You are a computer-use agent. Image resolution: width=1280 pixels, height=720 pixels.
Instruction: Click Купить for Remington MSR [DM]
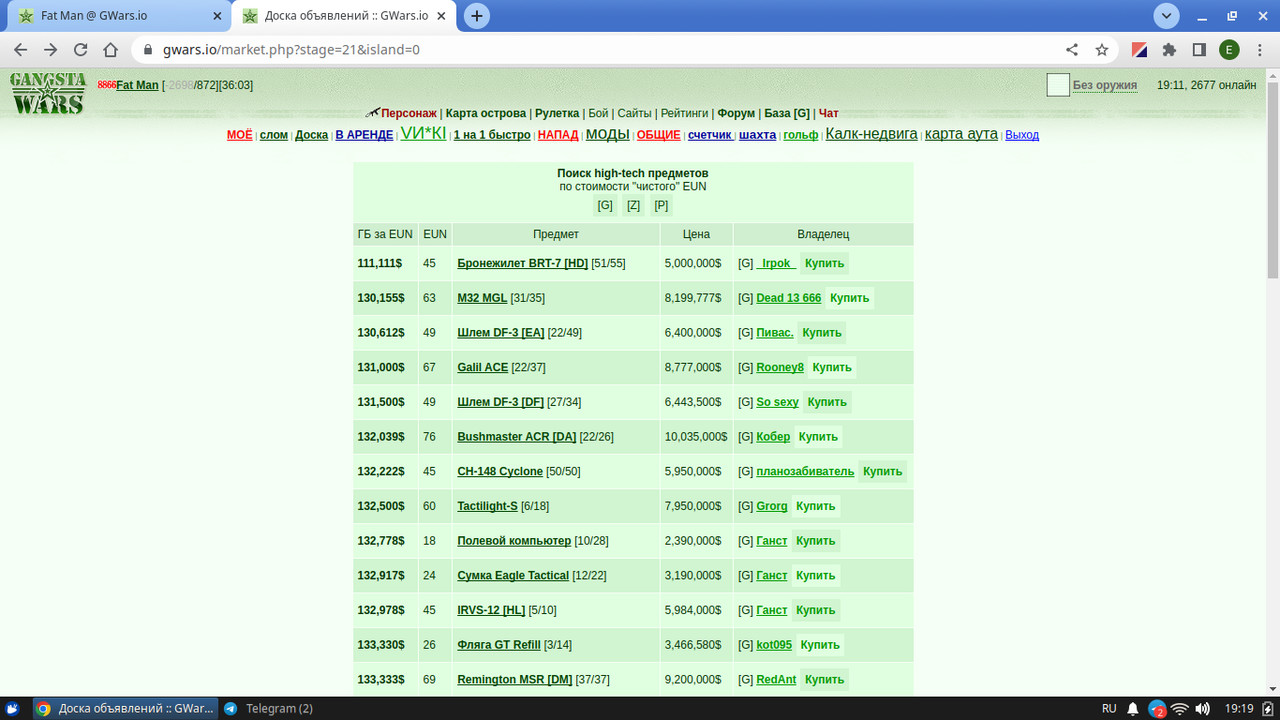pyautogui.click(x=825, y=679)
